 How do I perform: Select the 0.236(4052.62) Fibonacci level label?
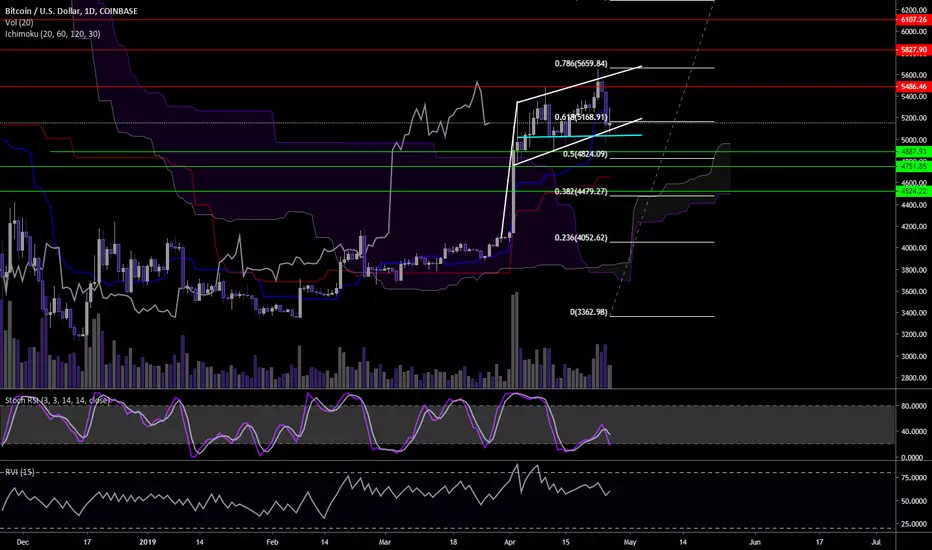[581, 238]
